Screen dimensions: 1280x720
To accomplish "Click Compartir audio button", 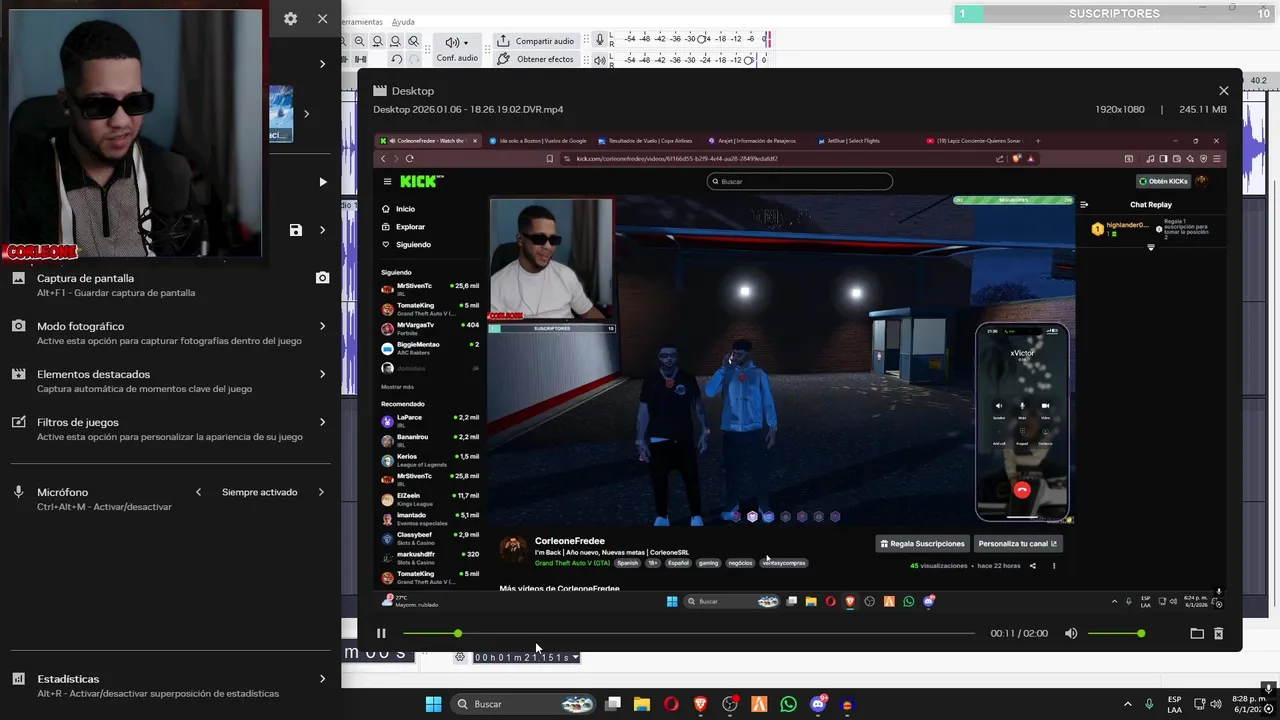I will point(536,41).
